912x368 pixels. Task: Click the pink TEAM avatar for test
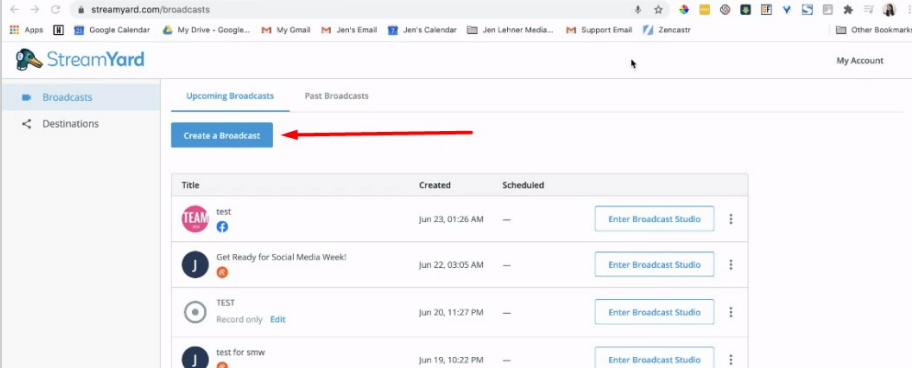tap(195, 219)
